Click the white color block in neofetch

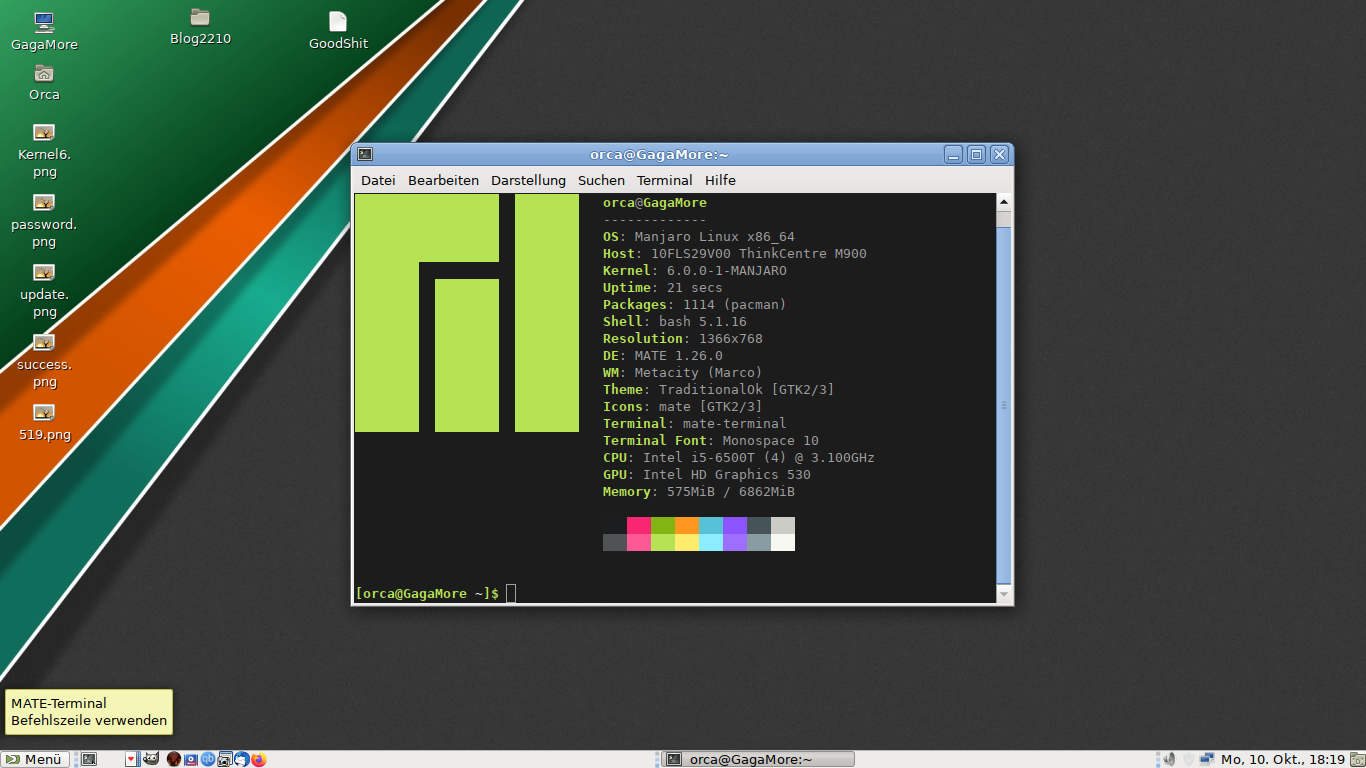pyautogui.click(x=783, y=542)
